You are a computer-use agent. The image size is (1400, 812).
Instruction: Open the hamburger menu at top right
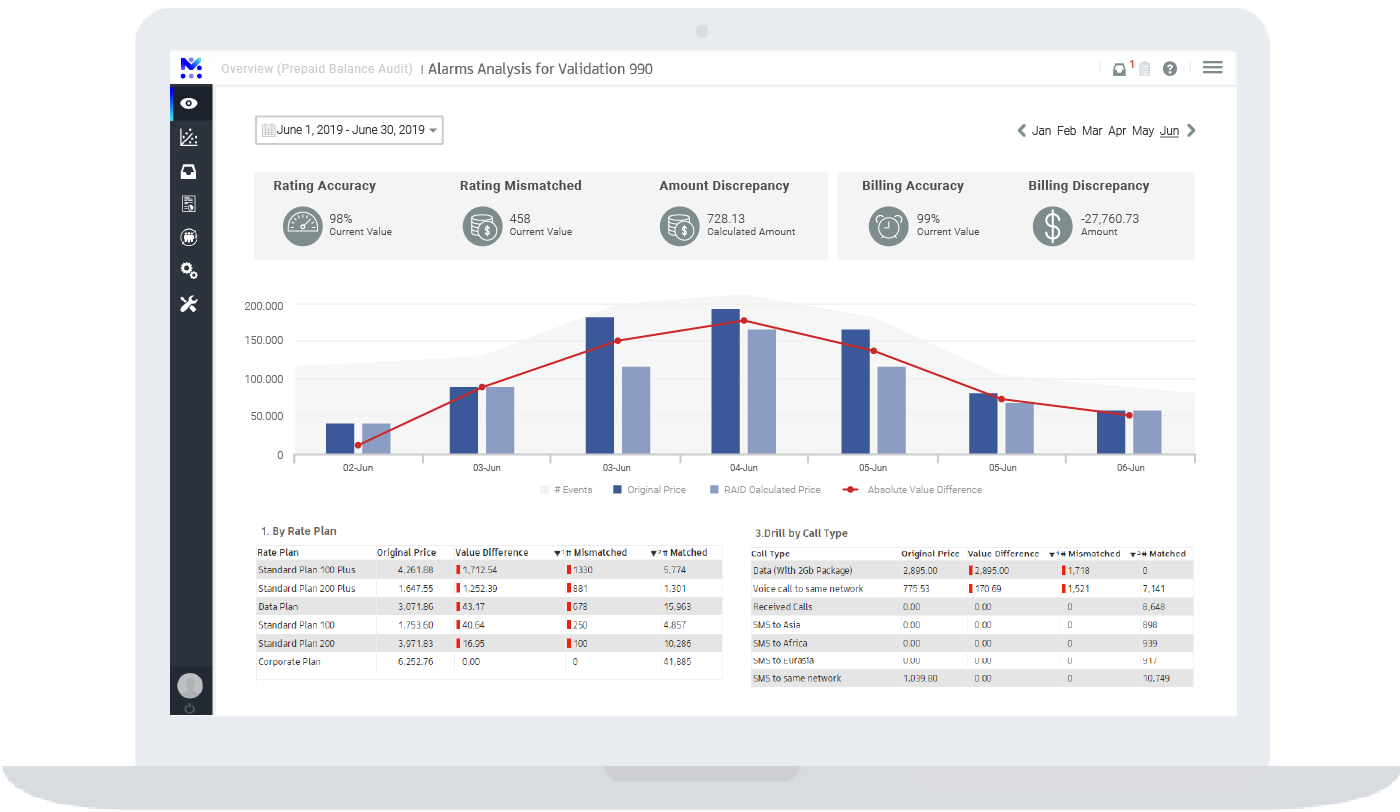point(1212,67)
